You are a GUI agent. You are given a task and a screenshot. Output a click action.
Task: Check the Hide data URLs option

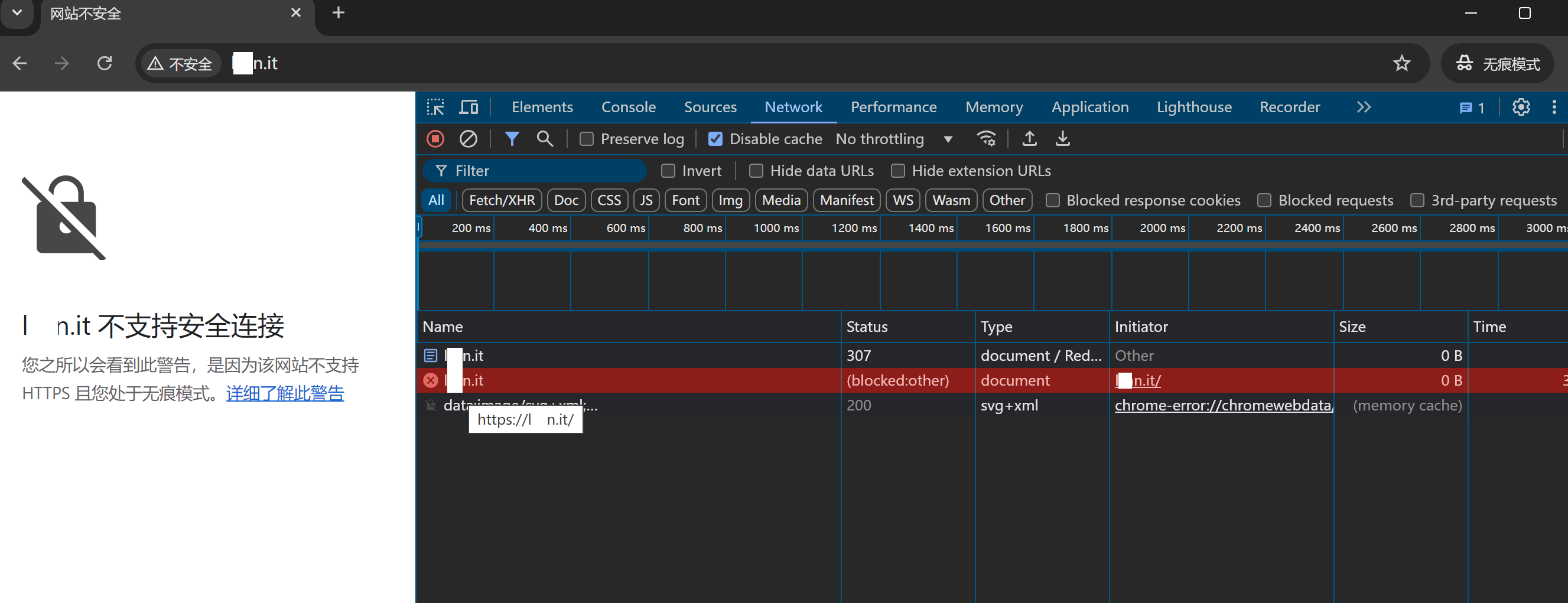756,171
